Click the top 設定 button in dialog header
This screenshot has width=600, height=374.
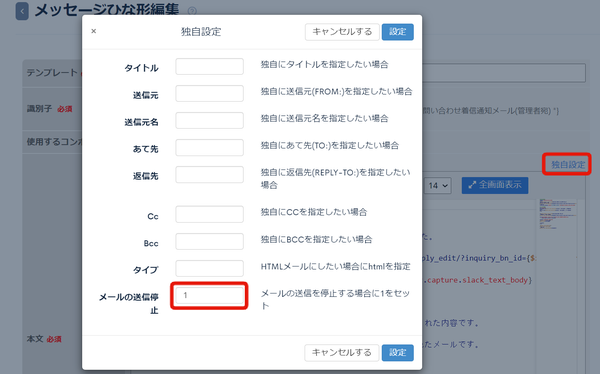398,32
